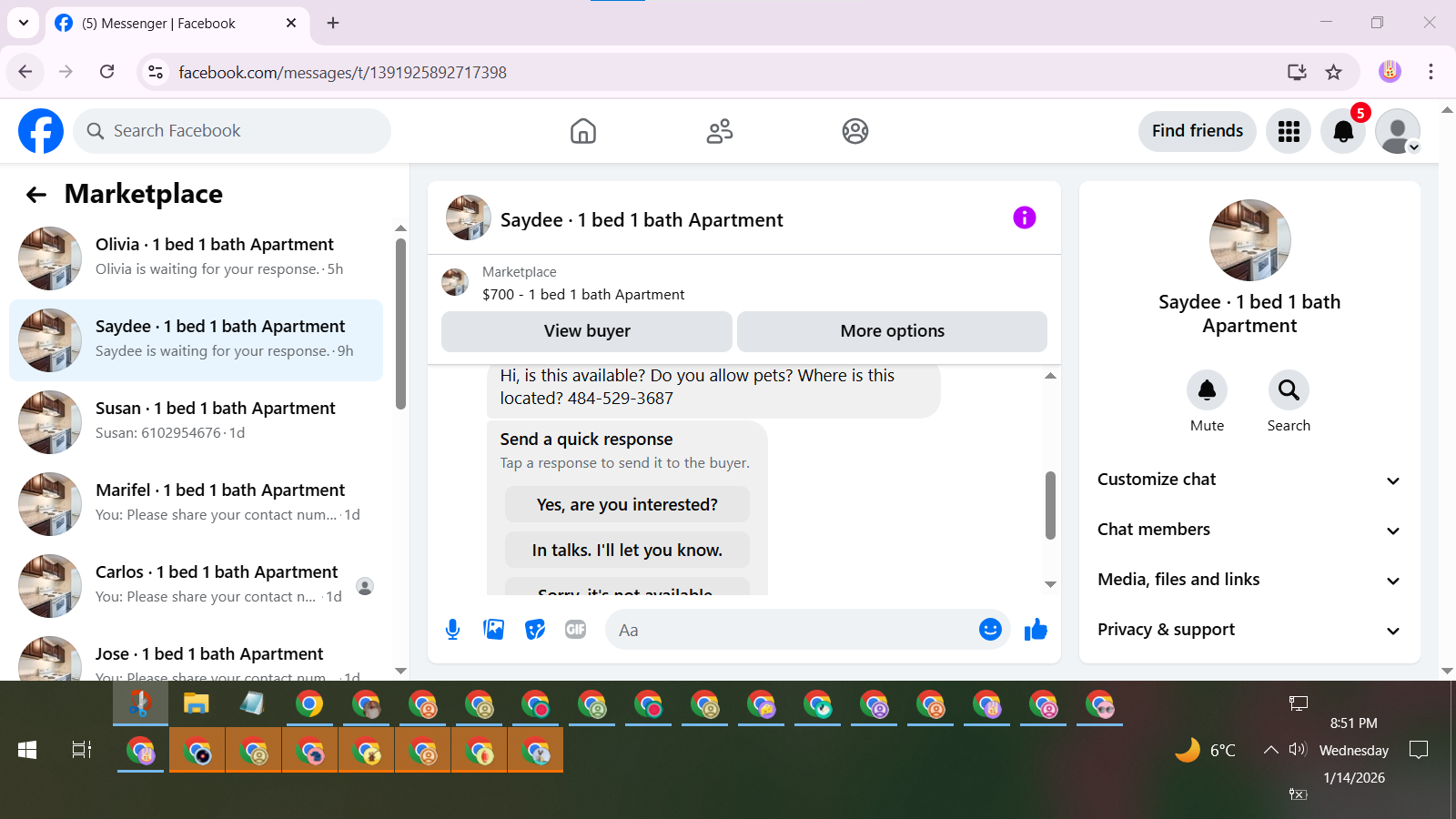The height and width of the screenshot is (819, 1456).
Task: Click the View buyer button
Action: tap(587, 331)
